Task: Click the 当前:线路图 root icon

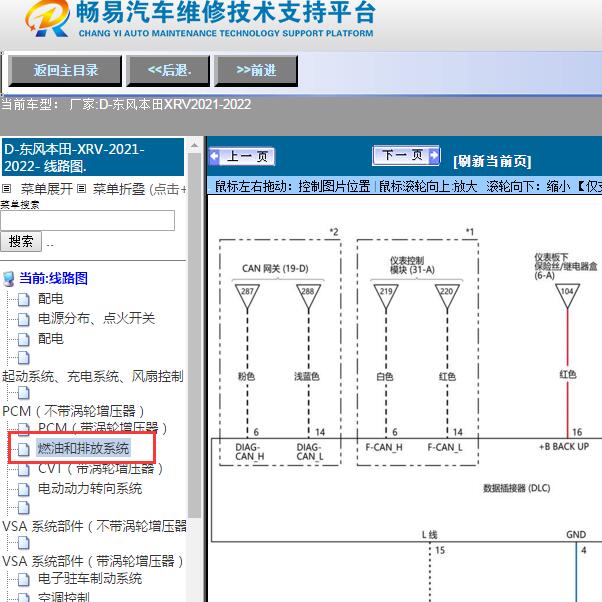Action: (x=8, y=279)
